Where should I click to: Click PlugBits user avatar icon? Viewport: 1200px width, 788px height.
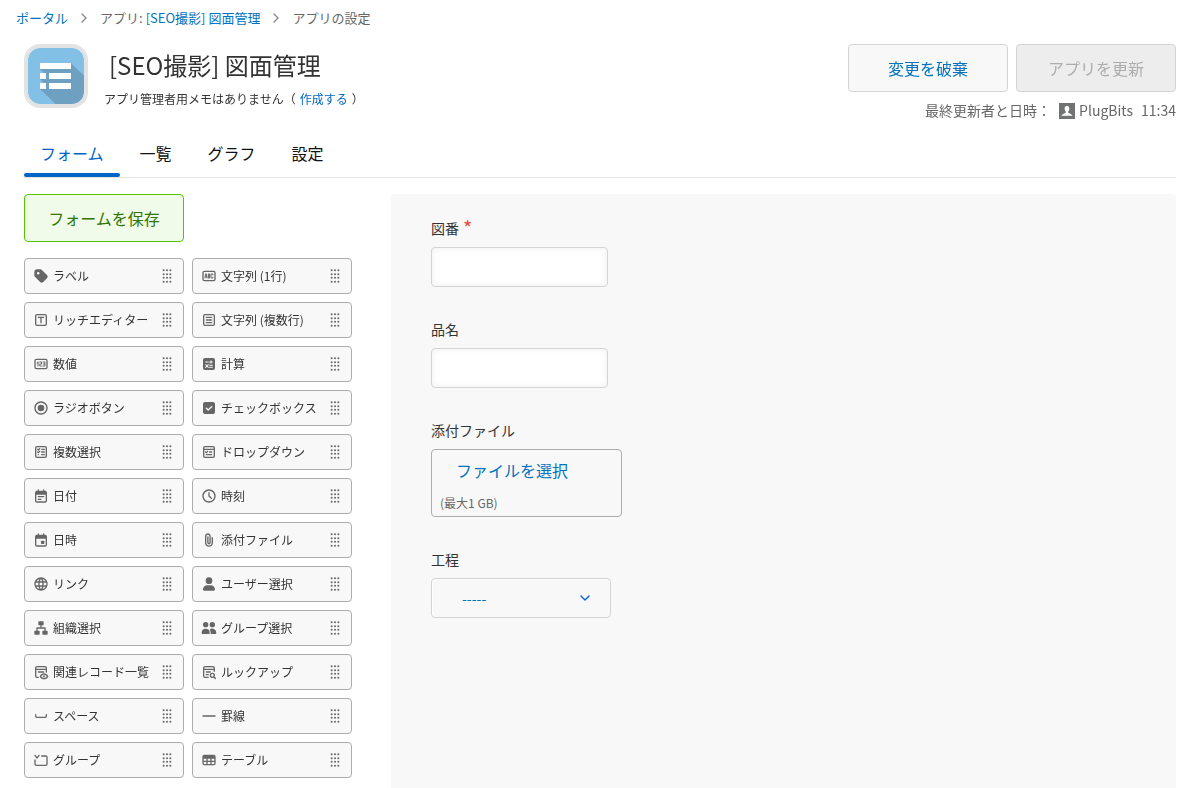click(x=1067, y=111)
